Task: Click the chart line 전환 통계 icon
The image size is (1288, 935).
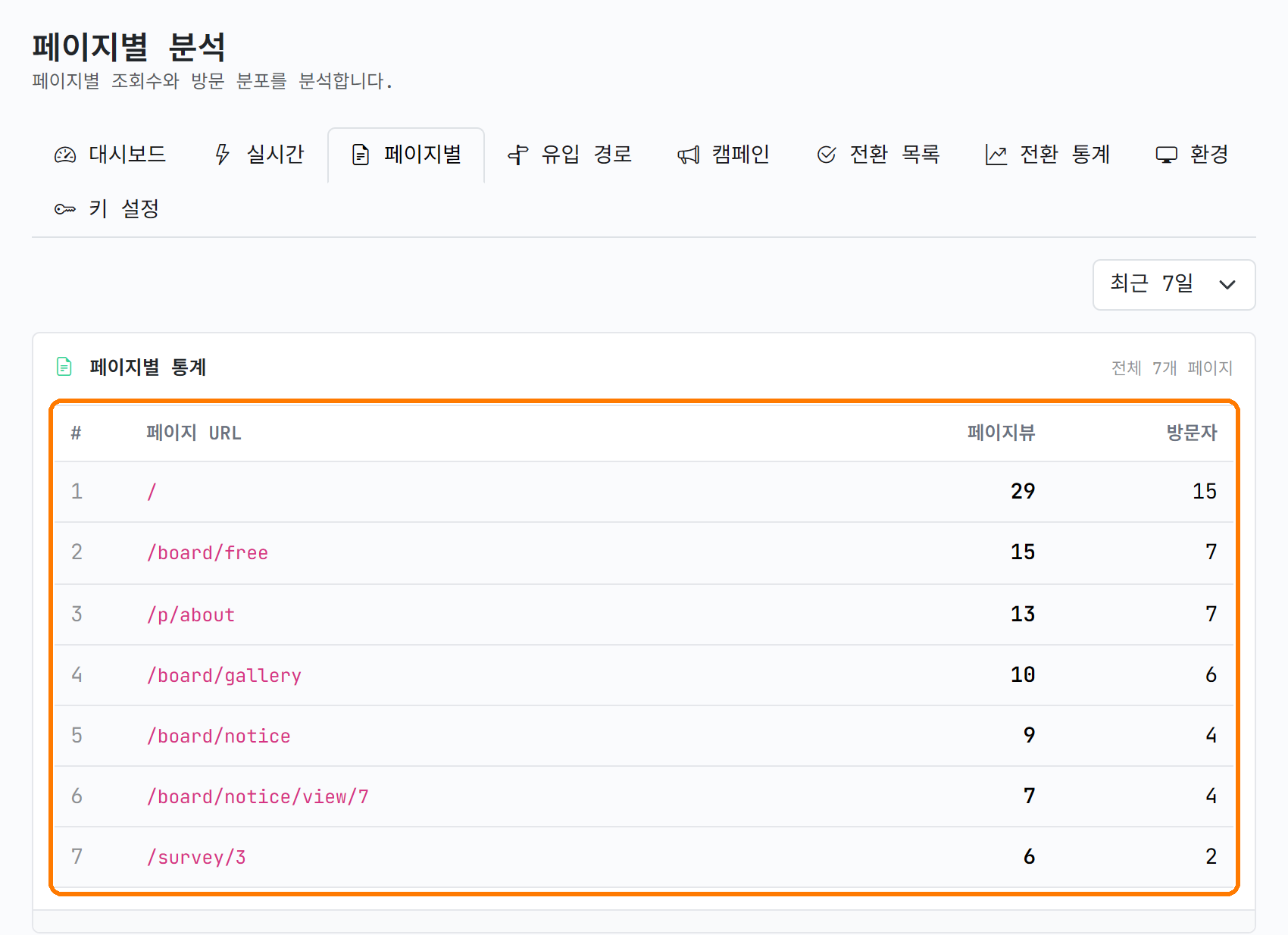Action: tap(996, 155)
